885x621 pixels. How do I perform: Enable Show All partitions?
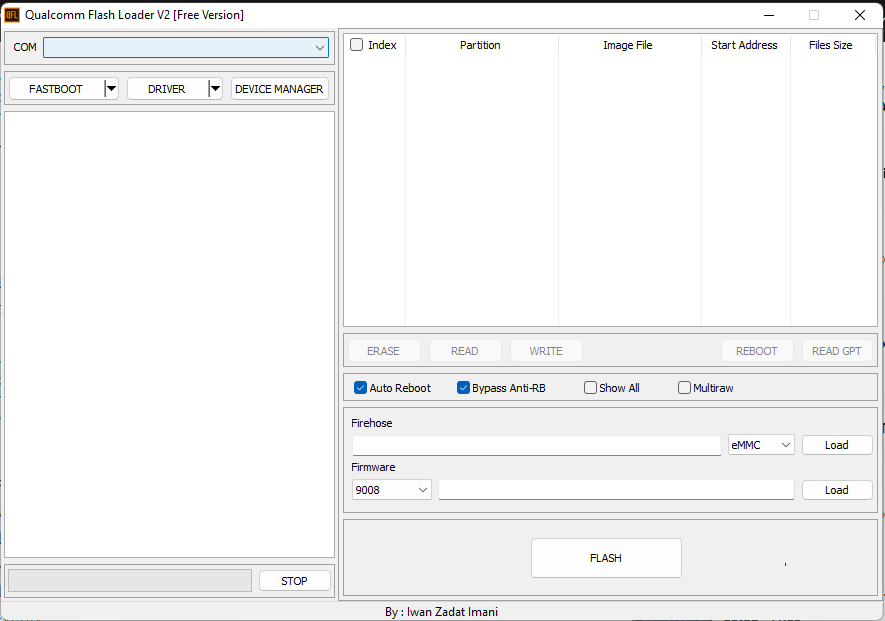coord(590,387)
